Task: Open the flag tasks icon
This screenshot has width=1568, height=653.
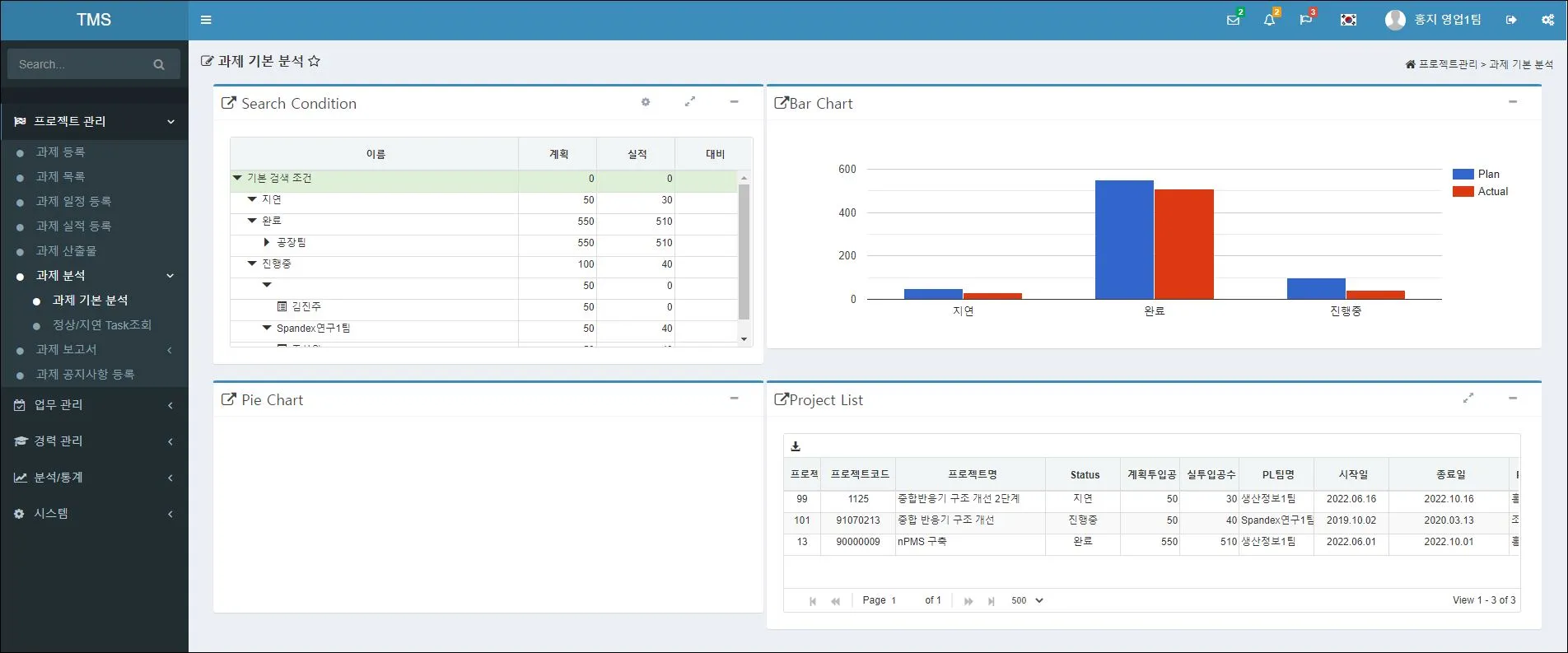Action: (x=1305, y=20)
